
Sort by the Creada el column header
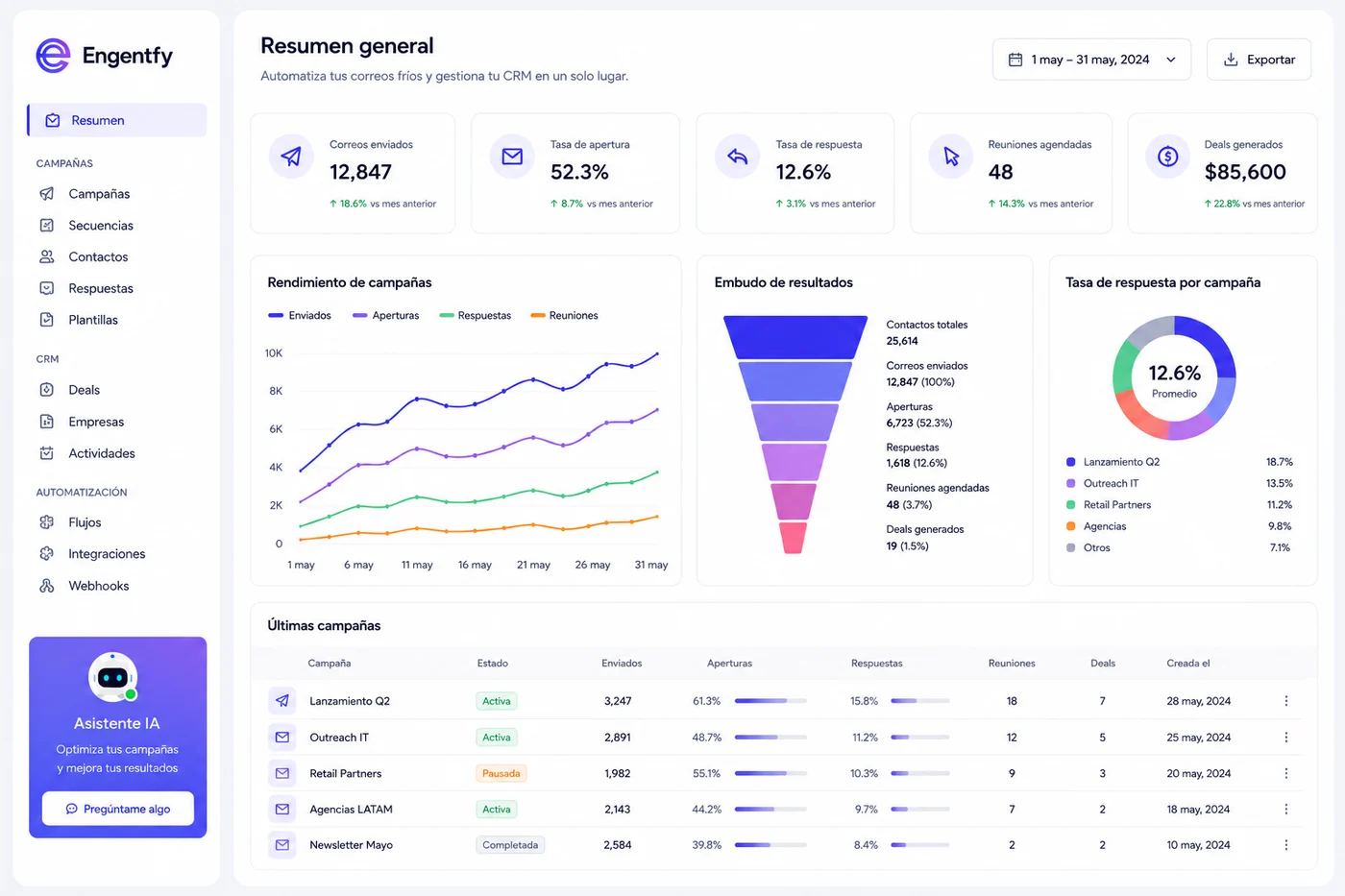(1188, 664)
